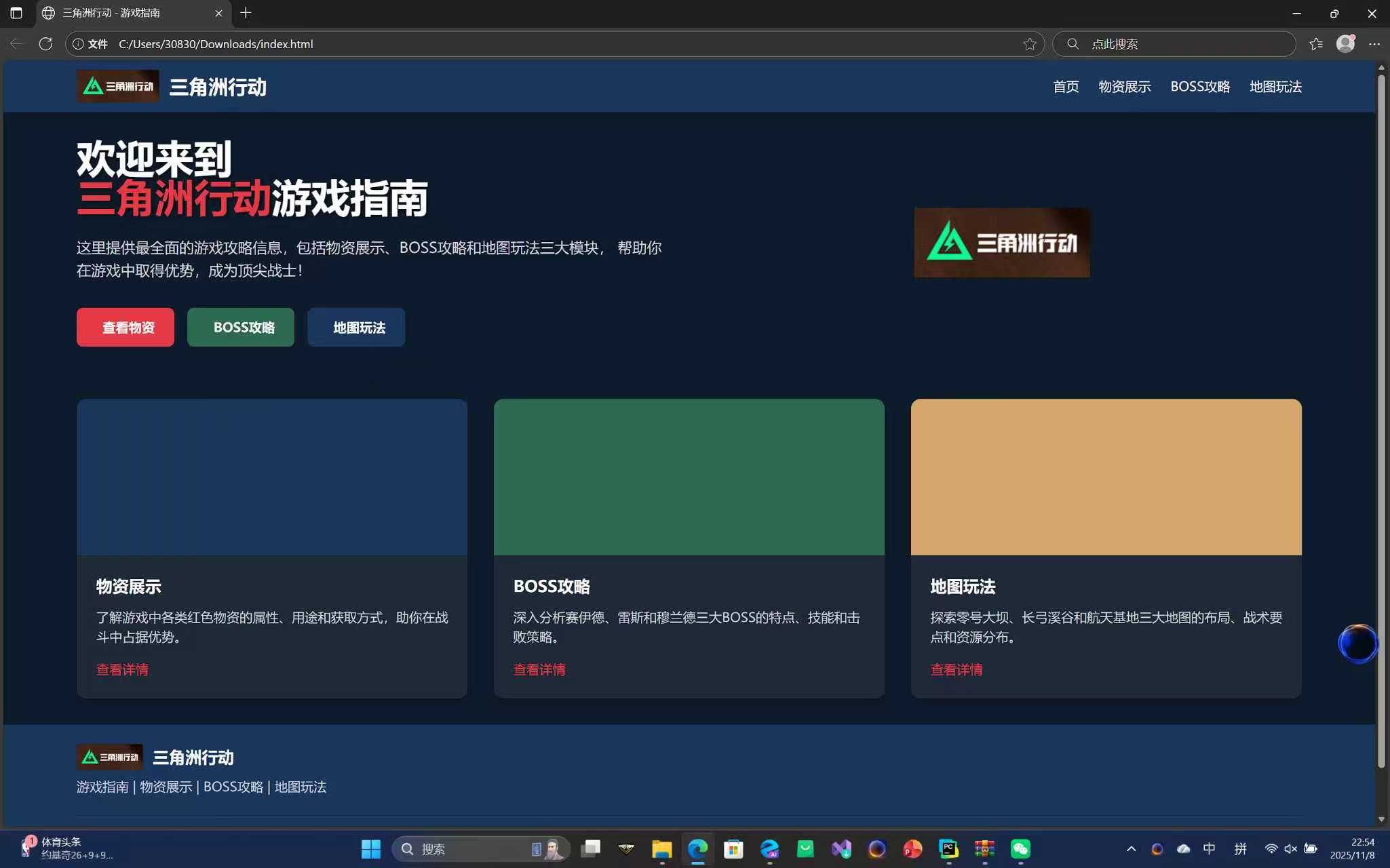Click the browser back navigation arrow
1390x868 pixels.
point(16,43)
